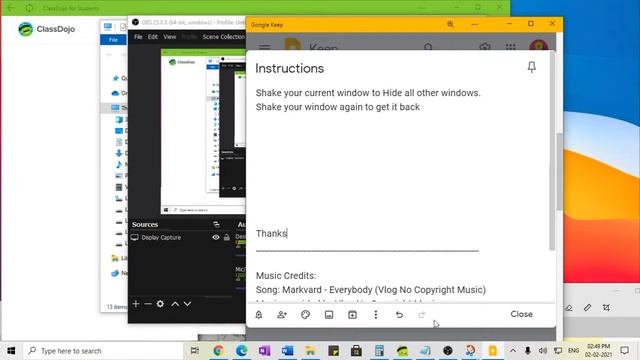Click the Thanks line in the note
640x360 pixels.
tap(271, 233)
